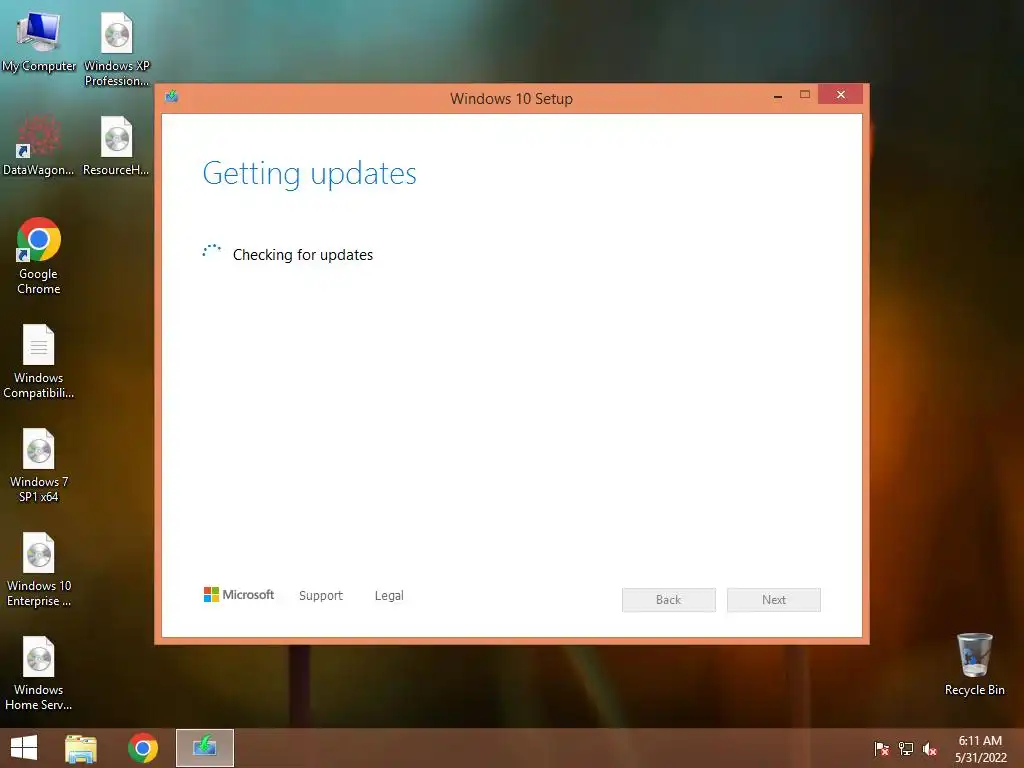This screenshot has height=768, width=1024.
Task: Open ResourceH... disc image file
Action: (116, 145)
